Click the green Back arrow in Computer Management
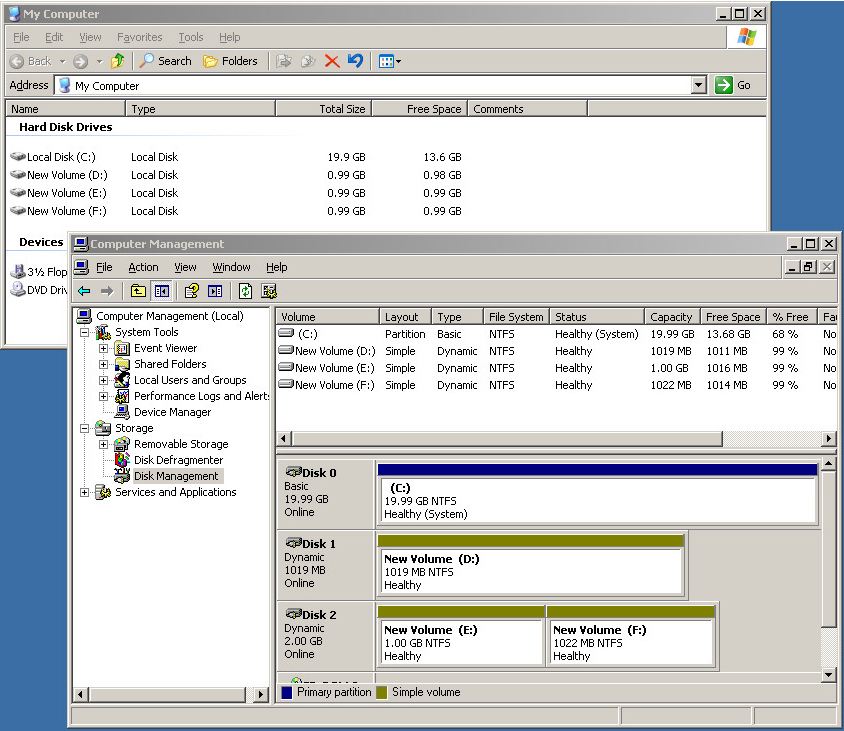 pos(84,291)
